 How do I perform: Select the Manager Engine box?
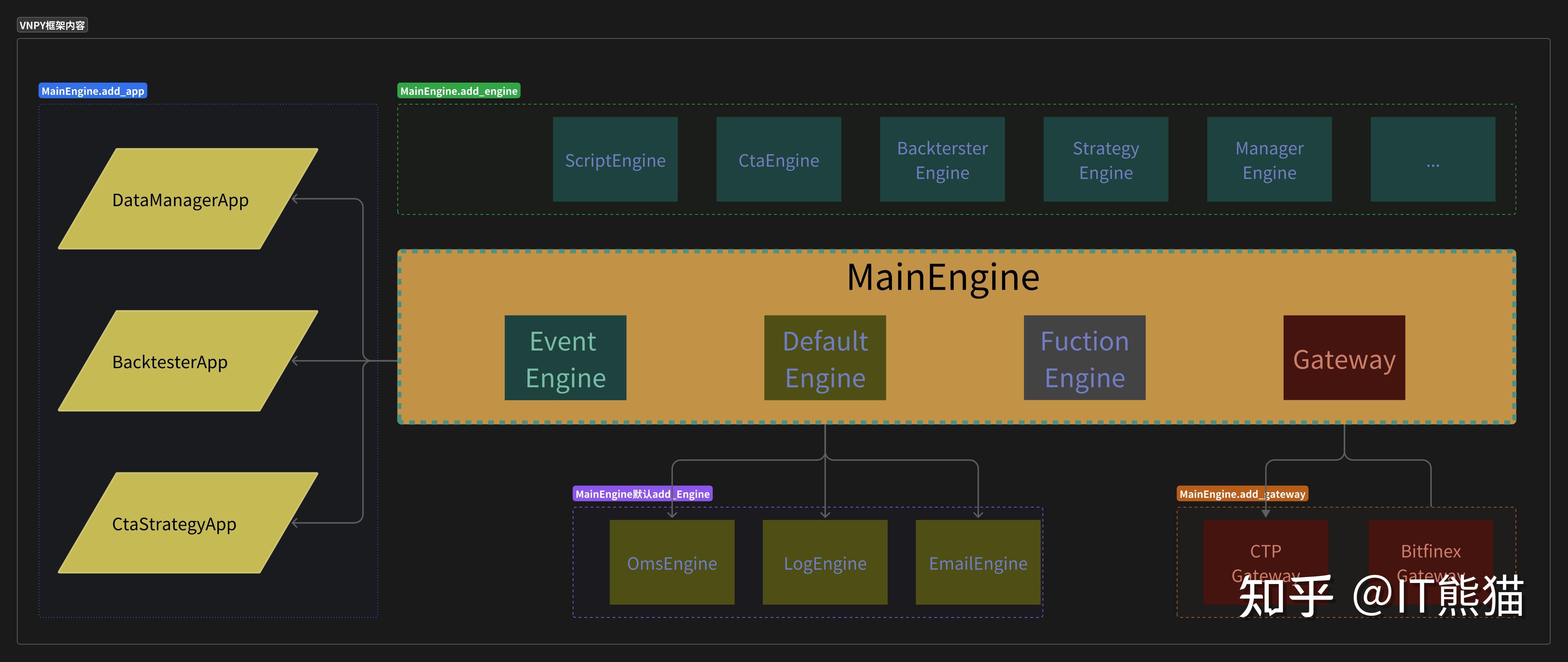point(1269,160)
